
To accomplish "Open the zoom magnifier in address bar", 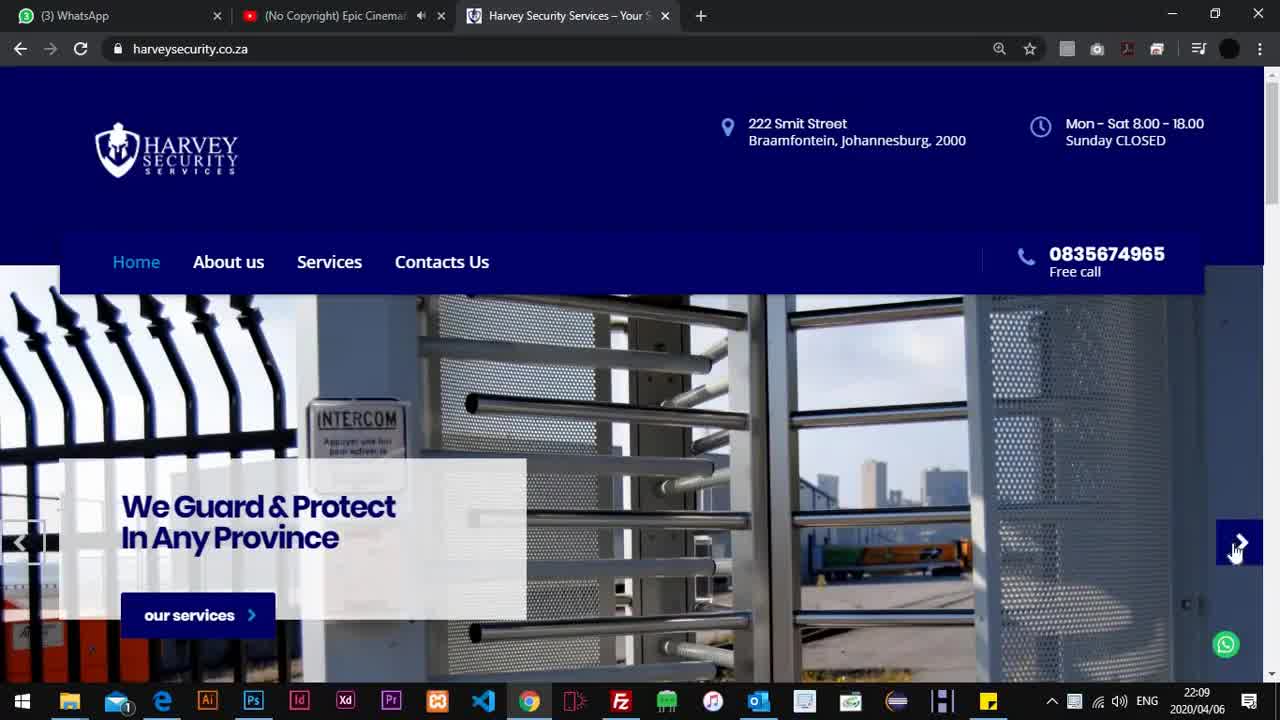I will coord(999,49).
